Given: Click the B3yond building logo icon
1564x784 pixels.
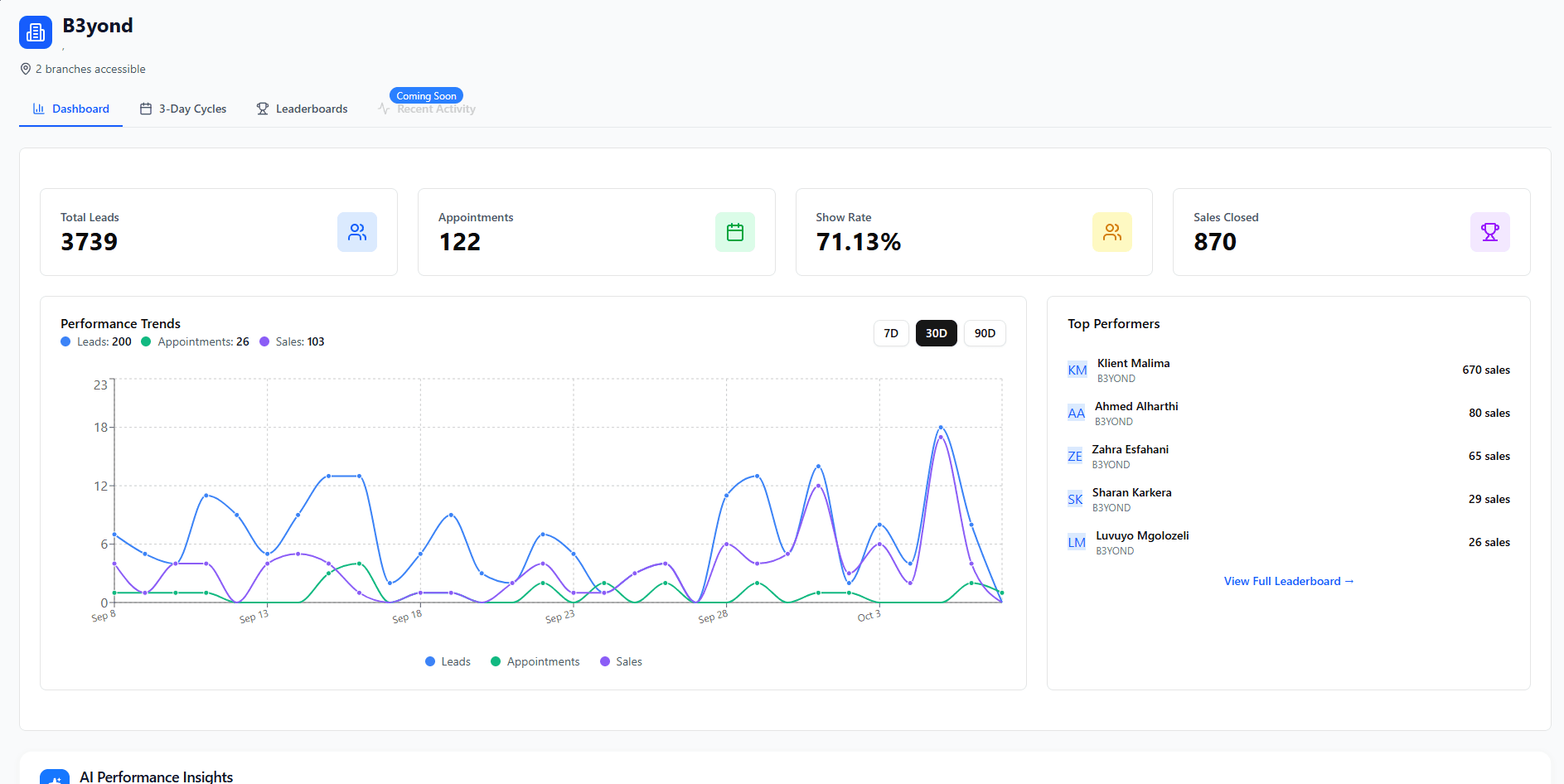Looking at the screenshot, I should coord(36,32).
